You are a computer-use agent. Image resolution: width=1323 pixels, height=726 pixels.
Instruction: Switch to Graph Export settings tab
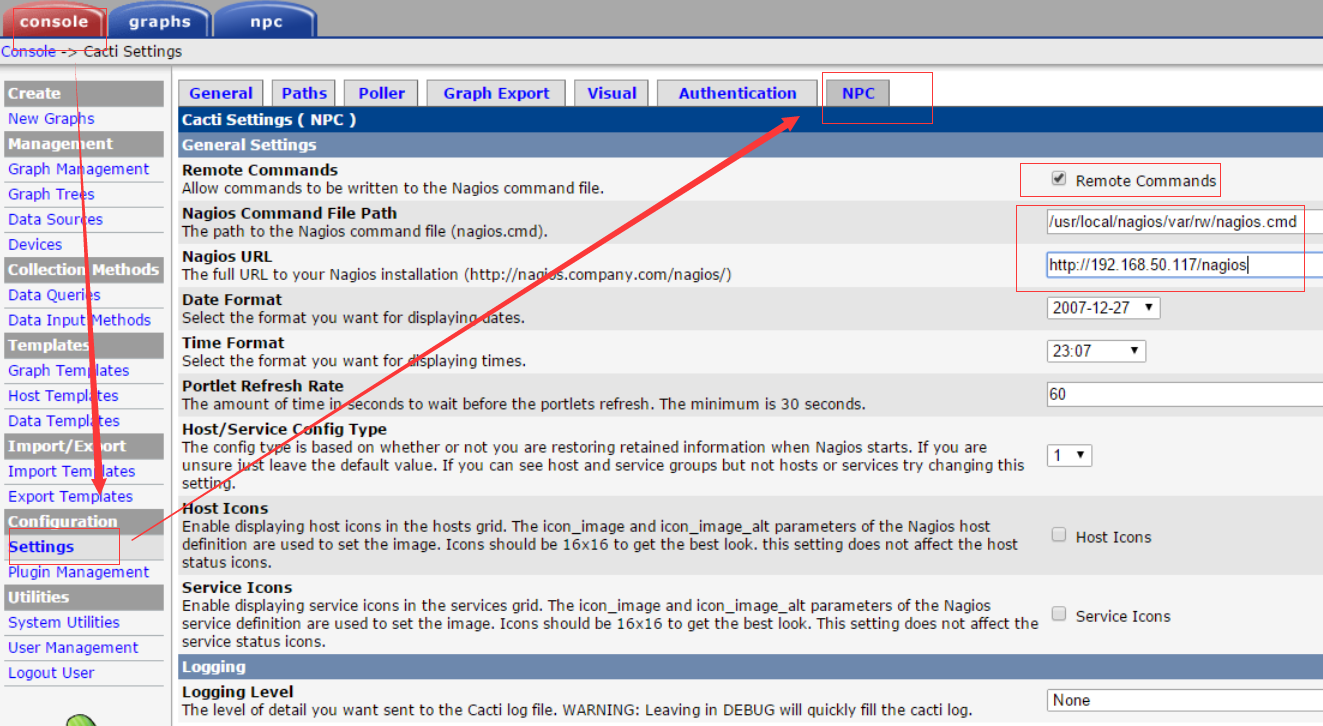click(x=496, y=93)
